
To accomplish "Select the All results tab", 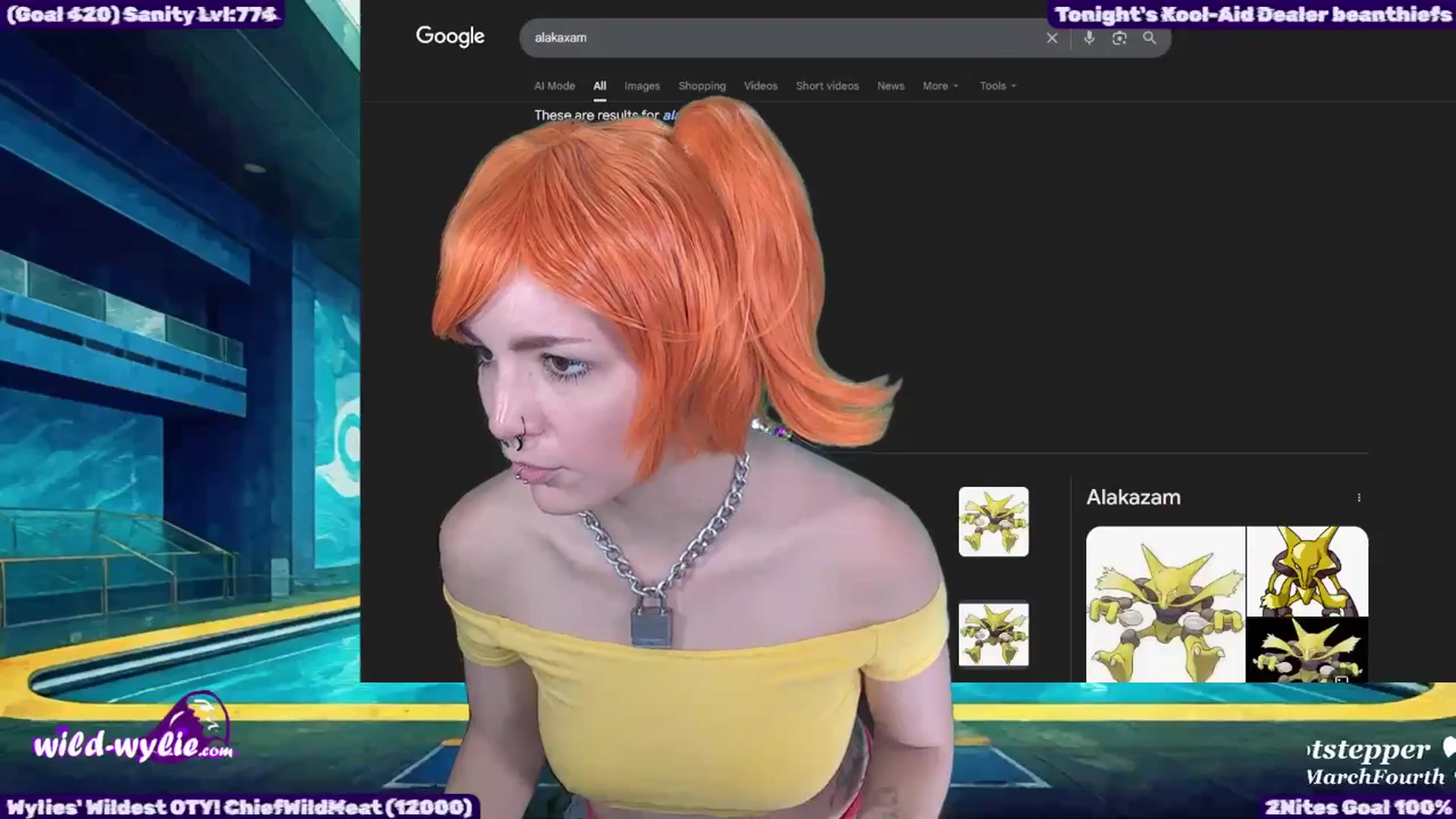I will pyautogui.click(x=600, y=86).
